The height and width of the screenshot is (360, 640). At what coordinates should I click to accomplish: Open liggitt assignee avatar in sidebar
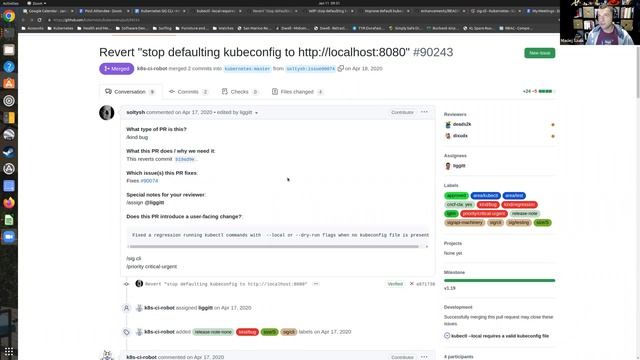click(x=448, y=166)
